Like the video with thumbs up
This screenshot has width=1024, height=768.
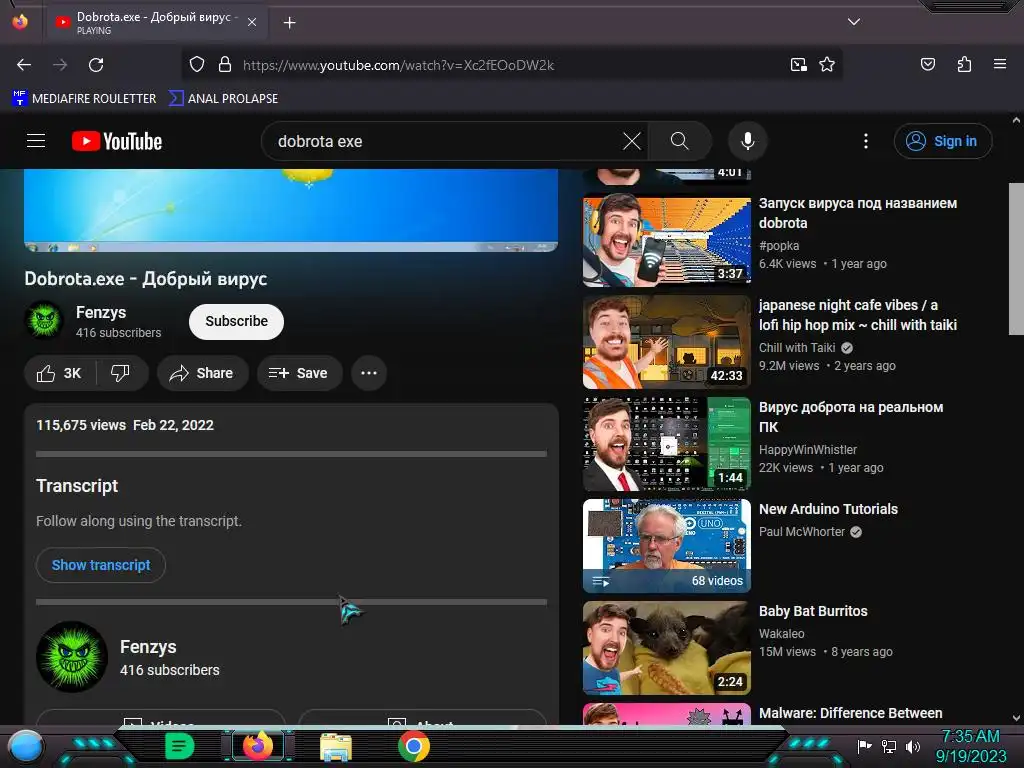tap(59, 373)
